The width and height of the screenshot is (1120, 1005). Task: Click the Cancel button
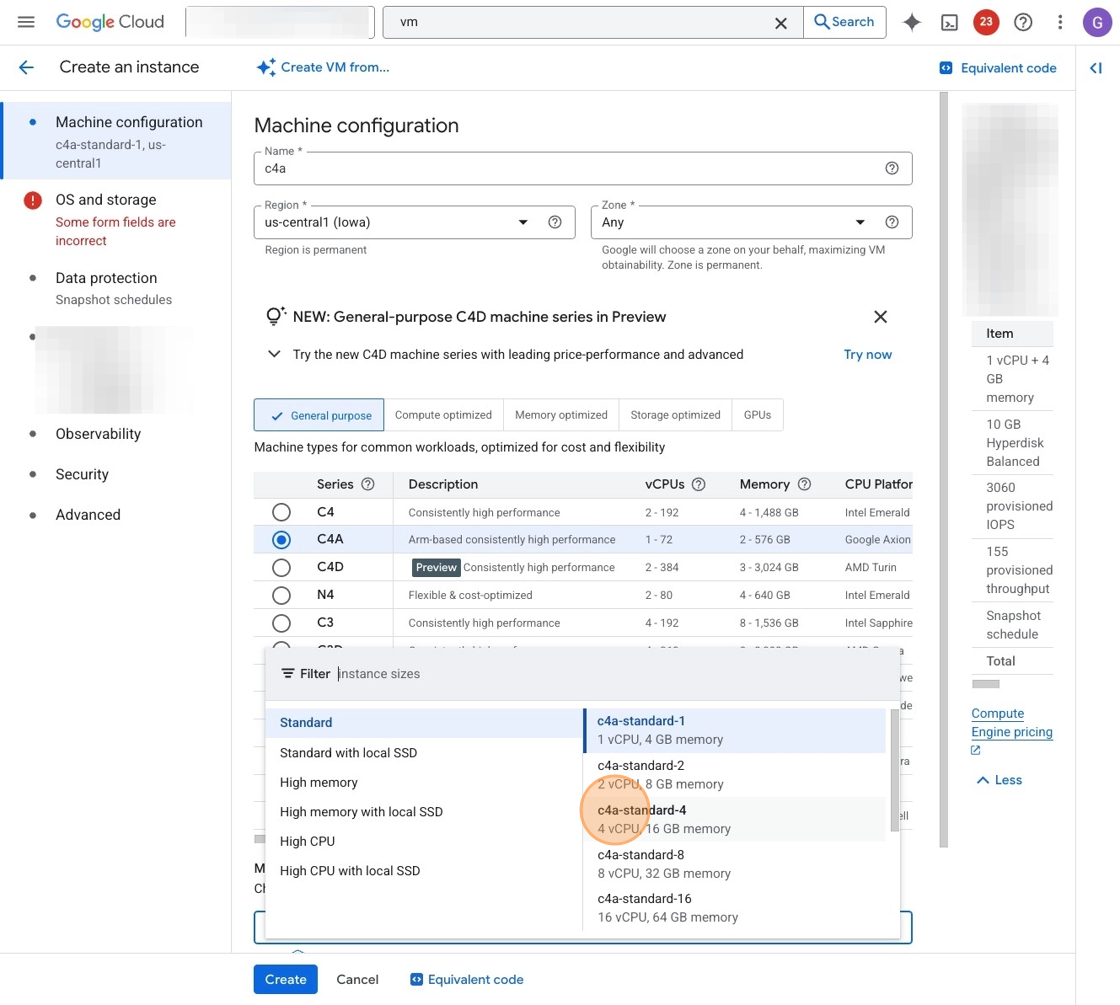(357, 979)
